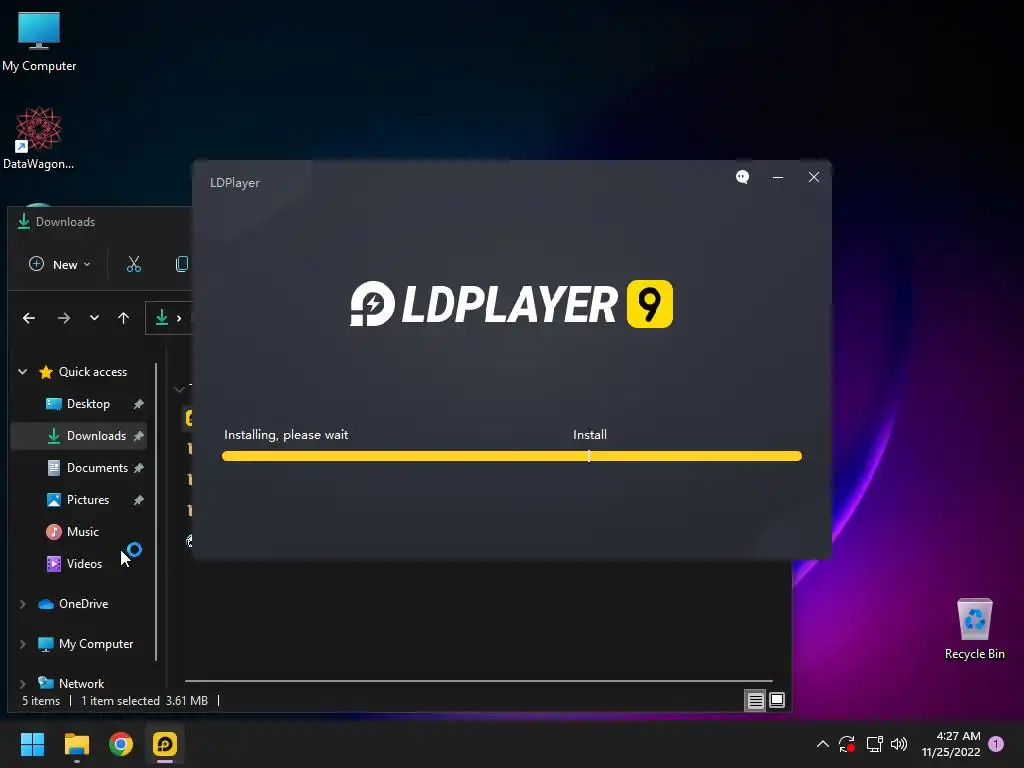
Task: Click pin icon next to Pictures
Action: pyautogui.click(x=138, y=500)
